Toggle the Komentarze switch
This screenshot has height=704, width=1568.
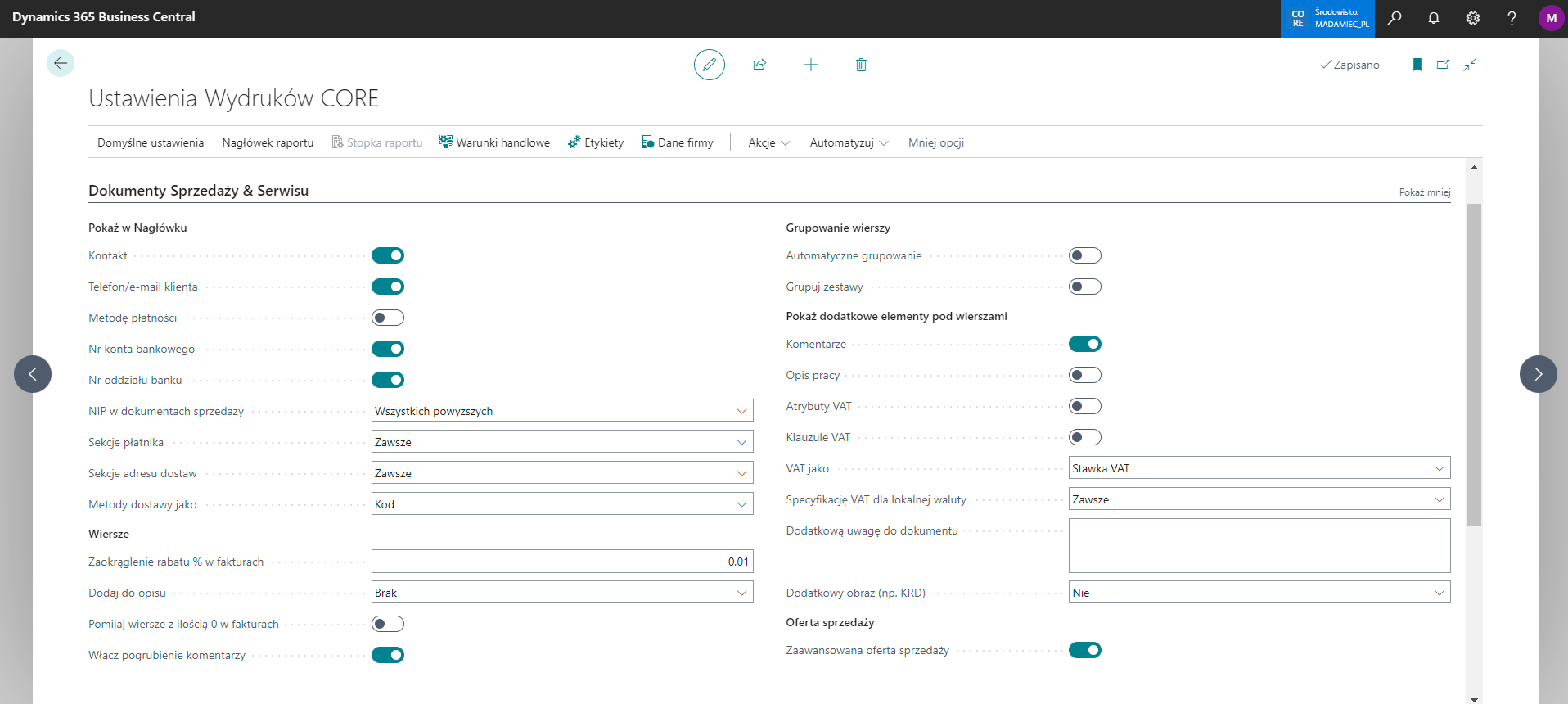click(x=1085, y=344)
